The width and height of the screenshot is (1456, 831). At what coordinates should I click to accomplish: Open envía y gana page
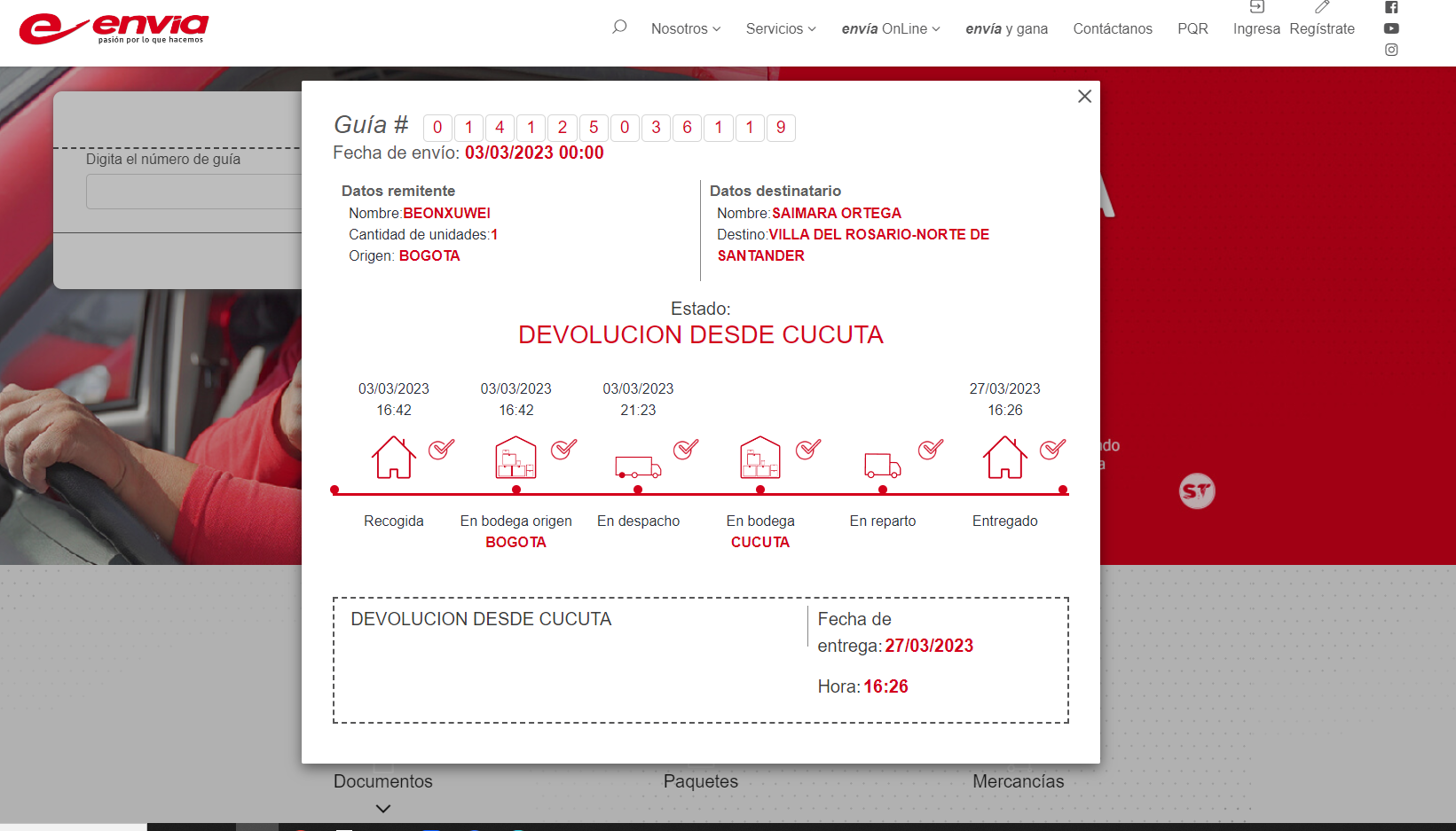(x=1007, y=28)
